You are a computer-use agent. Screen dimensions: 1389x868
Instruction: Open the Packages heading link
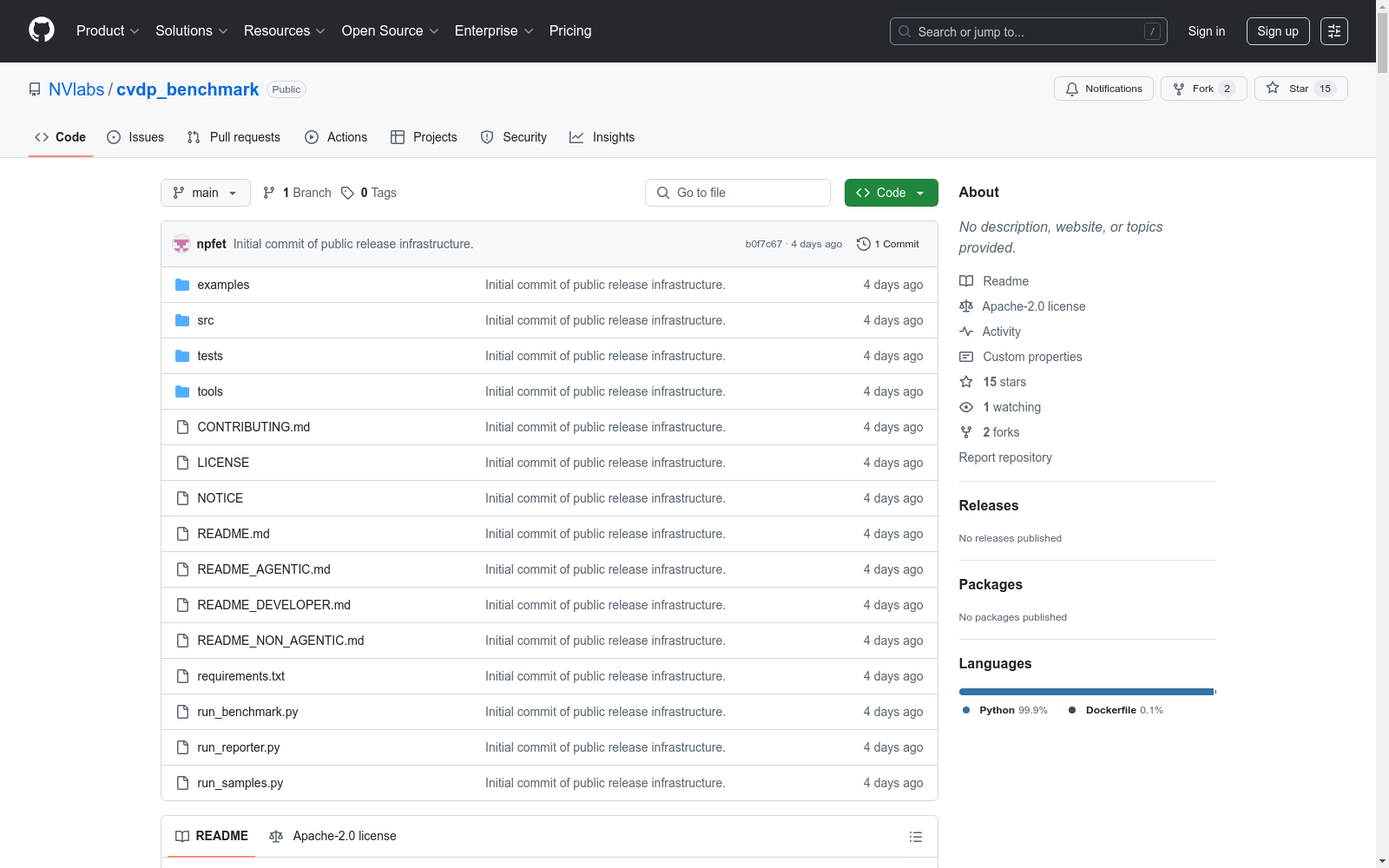click(x=991, y=584)
